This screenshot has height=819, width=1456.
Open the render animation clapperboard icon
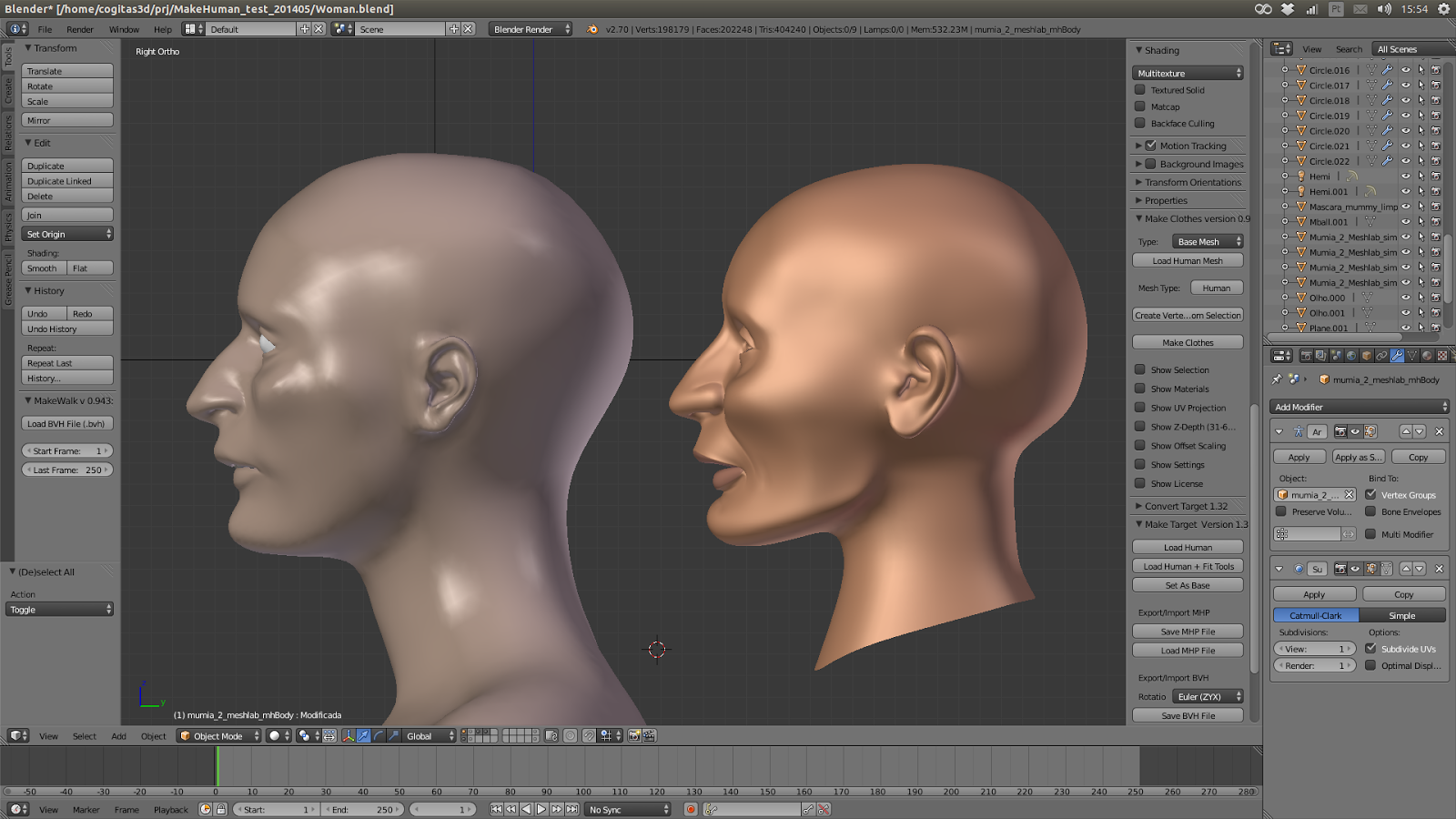pyautogui.click(x=649, y=736)
